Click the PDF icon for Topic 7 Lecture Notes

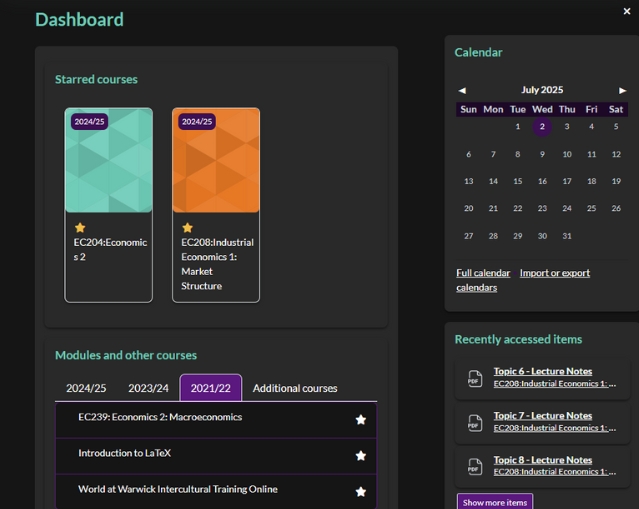(475, 423)
